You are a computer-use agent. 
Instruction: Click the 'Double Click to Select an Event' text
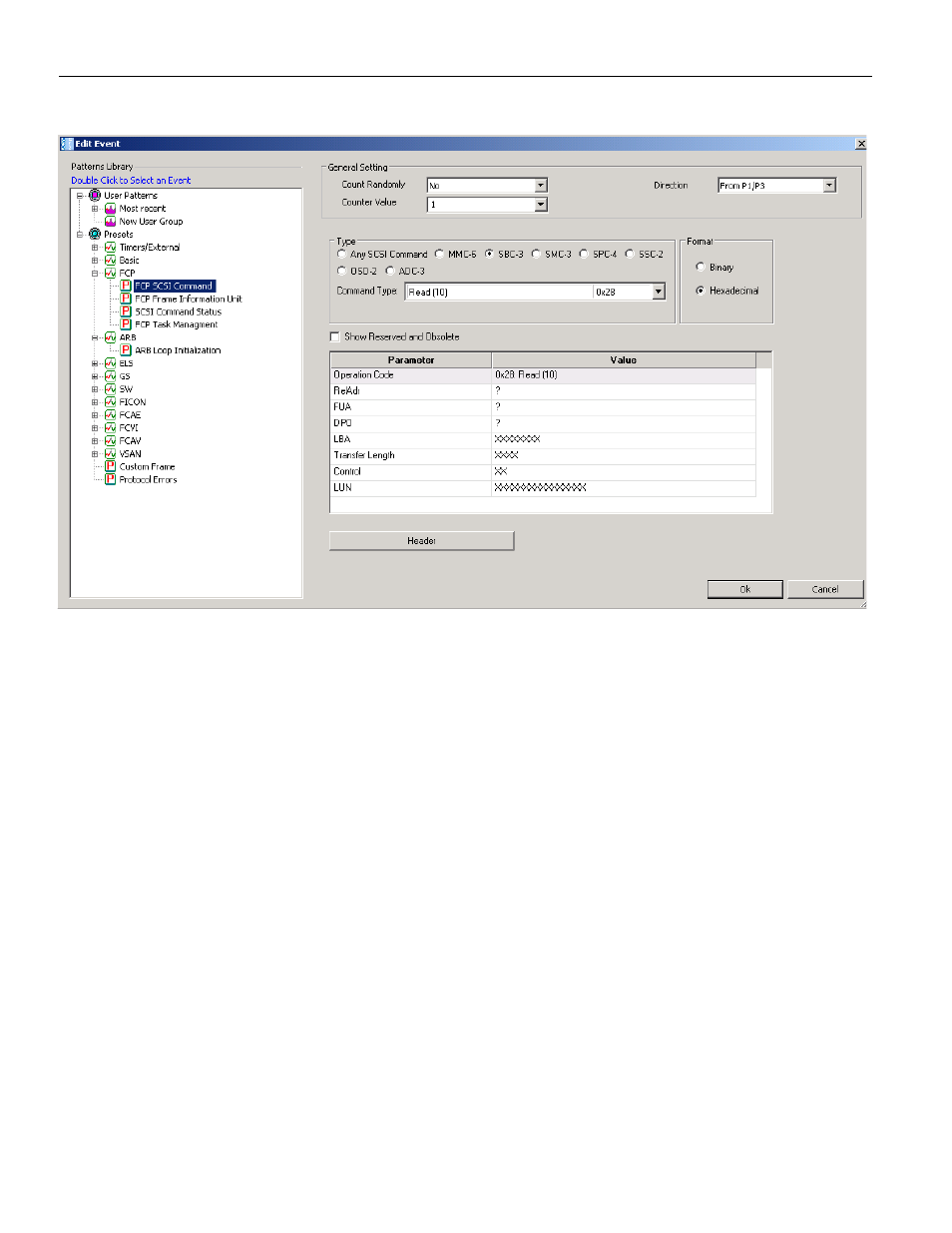[x=131, y=181]
